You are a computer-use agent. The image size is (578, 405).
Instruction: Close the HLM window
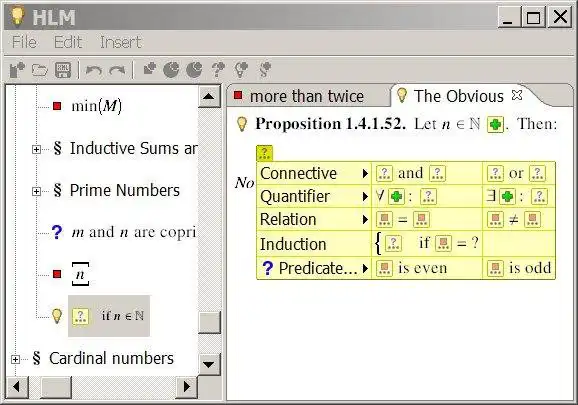[560, 17]
